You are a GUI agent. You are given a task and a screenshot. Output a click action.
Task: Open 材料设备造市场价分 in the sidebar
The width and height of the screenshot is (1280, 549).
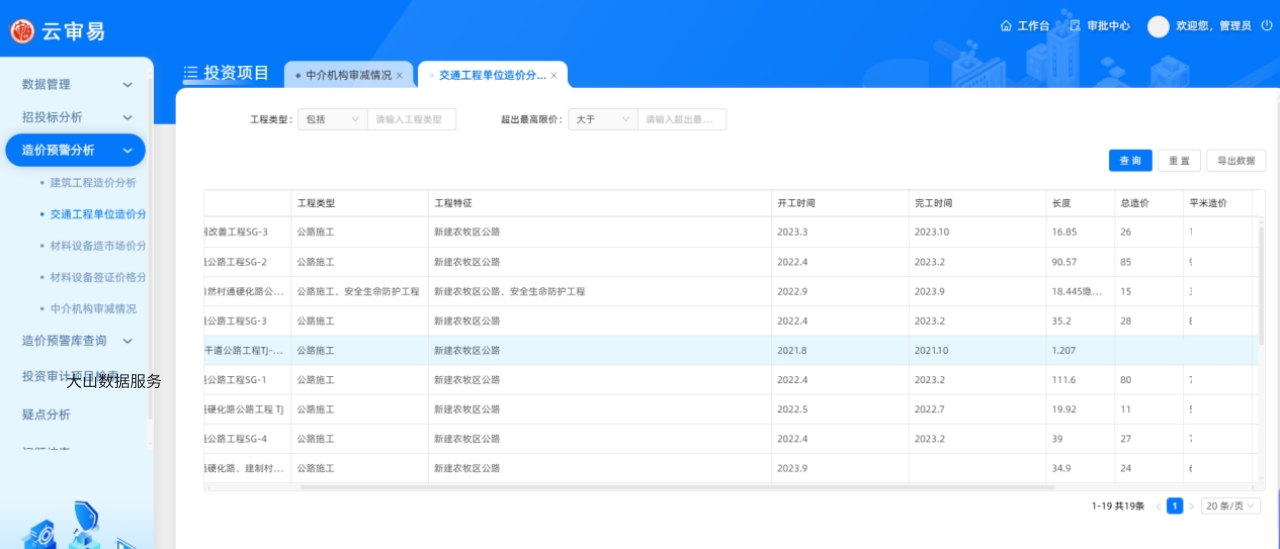[98, 245]
